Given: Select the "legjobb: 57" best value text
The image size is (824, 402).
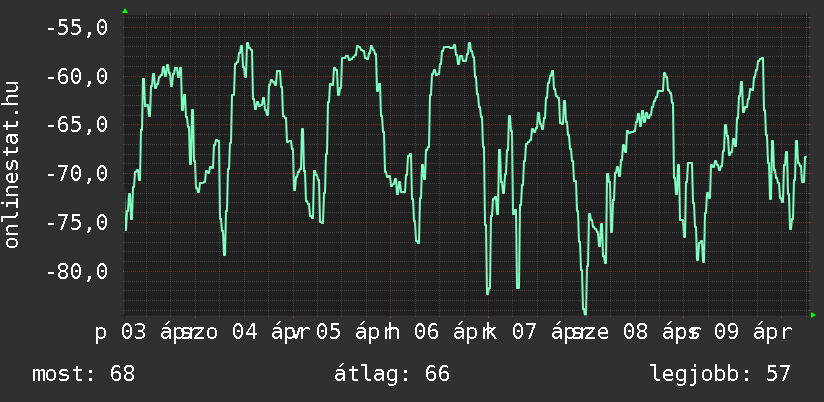Looking at the screenshot, I should (720, 374).
